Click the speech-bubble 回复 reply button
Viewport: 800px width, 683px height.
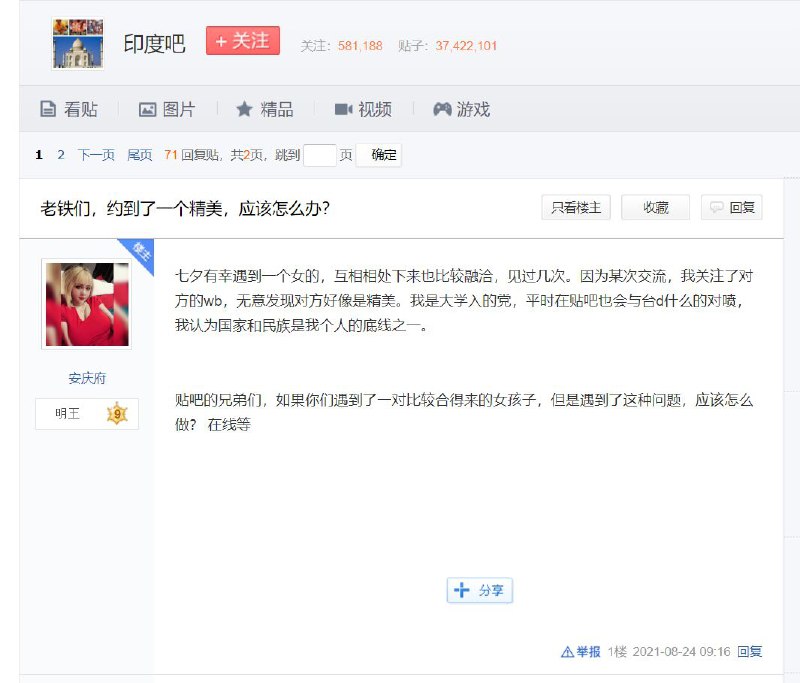(x=732, y=208)
